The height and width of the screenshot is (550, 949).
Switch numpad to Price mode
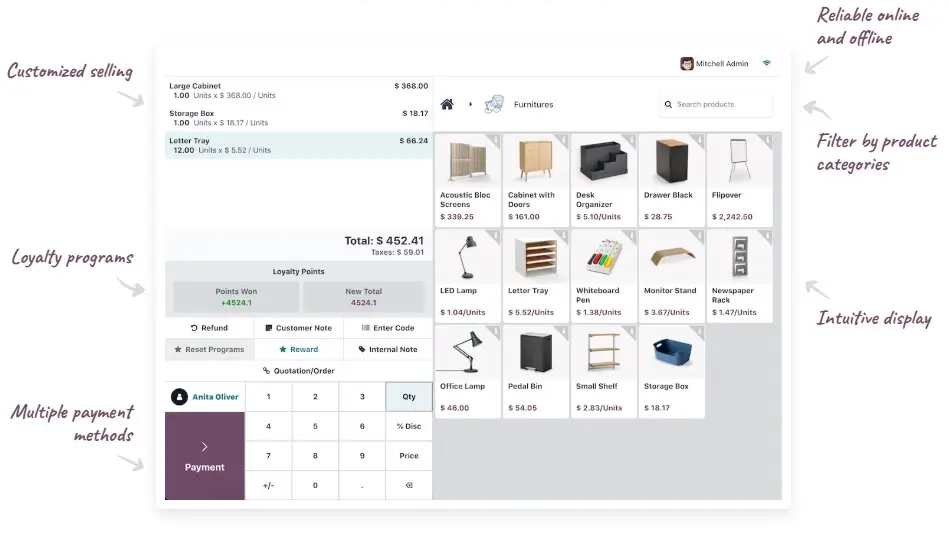(408, 456)
